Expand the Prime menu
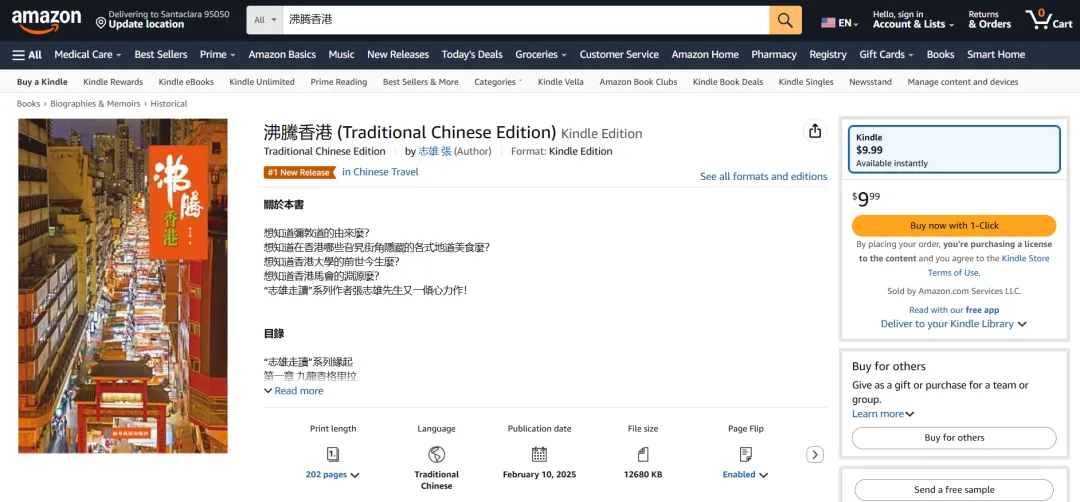Screen dimensions: 1080x502 pyautogui.click(x=217, y=54)
